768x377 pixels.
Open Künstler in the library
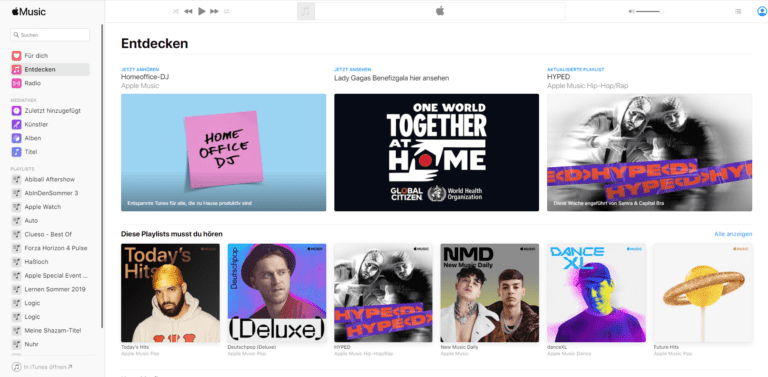click(x=50, y=124)
